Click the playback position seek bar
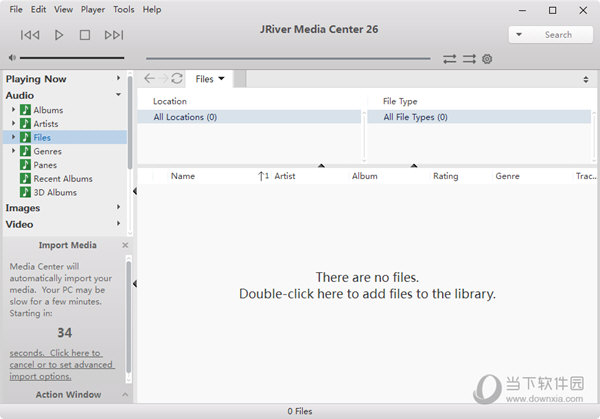 (x=288, y=59)
